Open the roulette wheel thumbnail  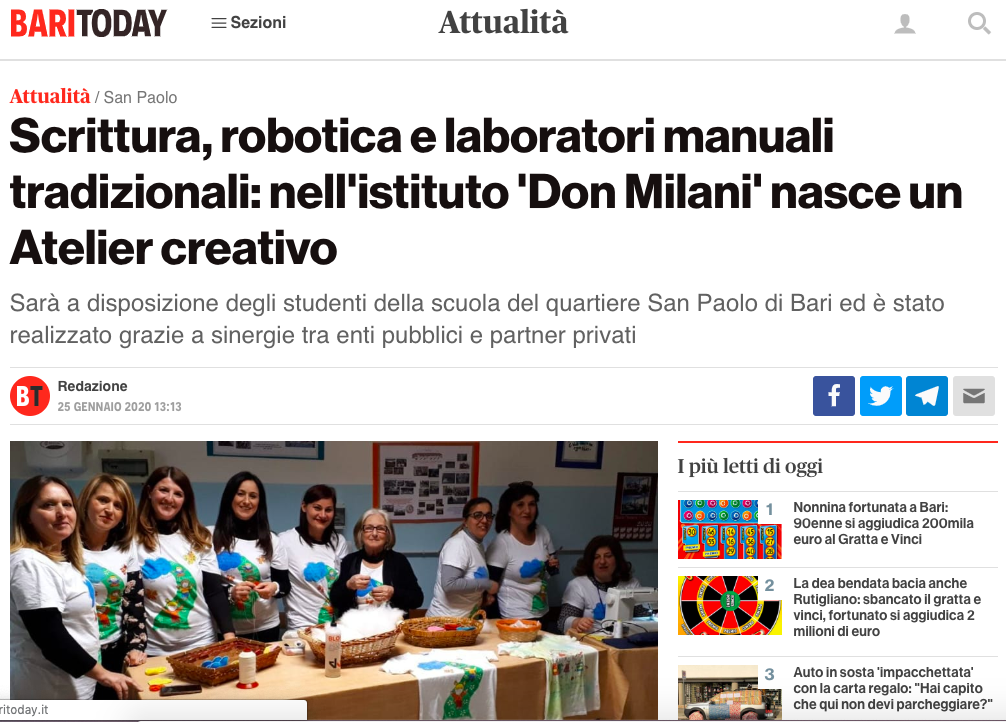pos(730,605)
